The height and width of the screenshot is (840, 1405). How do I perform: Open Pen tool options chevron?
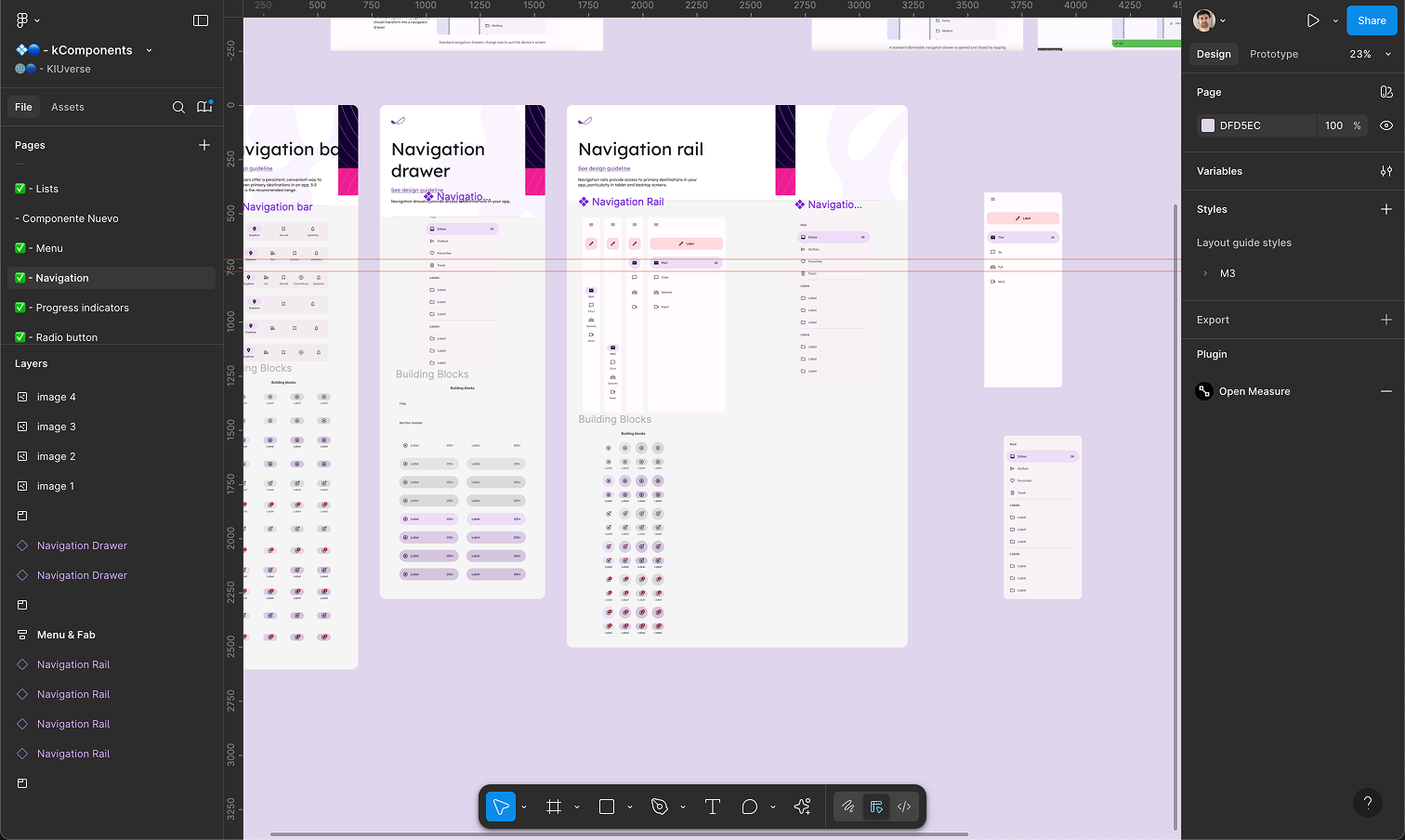coord(683,807)
